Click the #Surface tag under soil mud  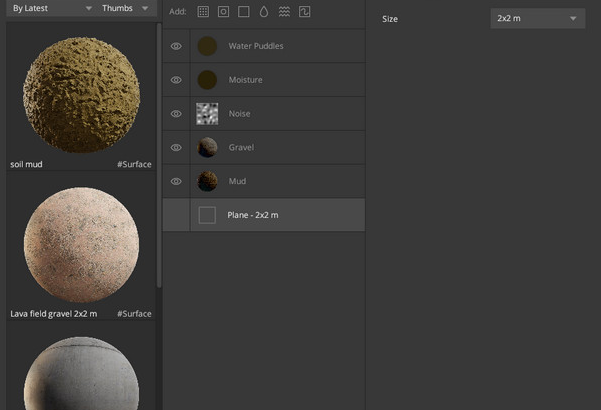pyautogui.click(x=134, y=164)
